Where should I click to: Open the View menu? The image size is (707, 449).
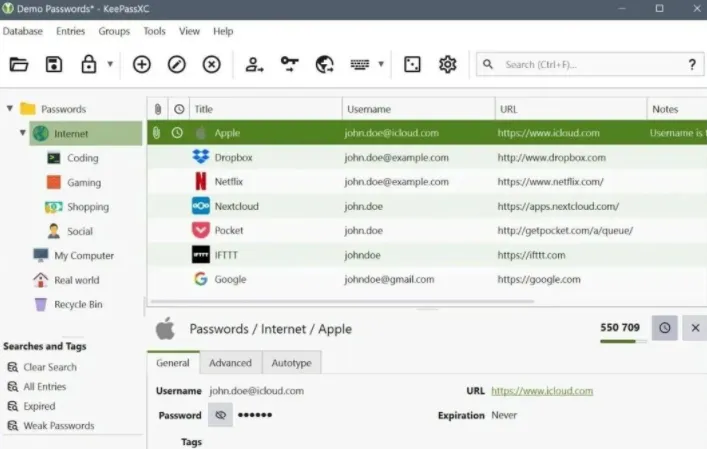tap(189, 31)
